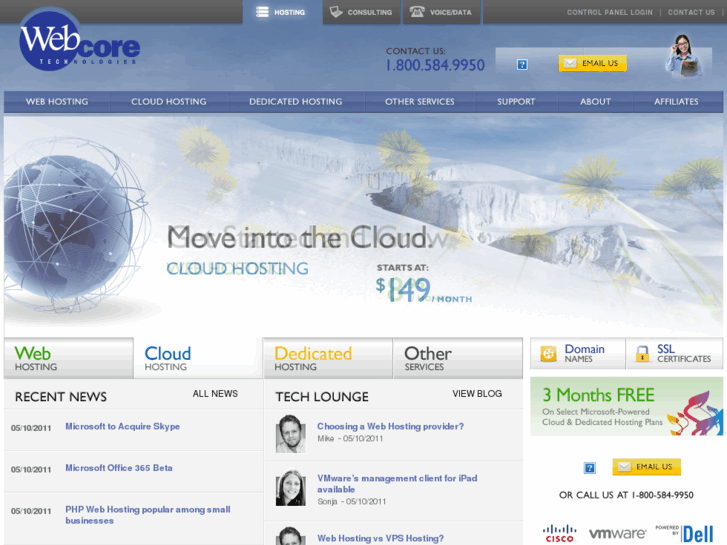Click the Or Call Us At text
727x545 pixels.
point(626,495)
